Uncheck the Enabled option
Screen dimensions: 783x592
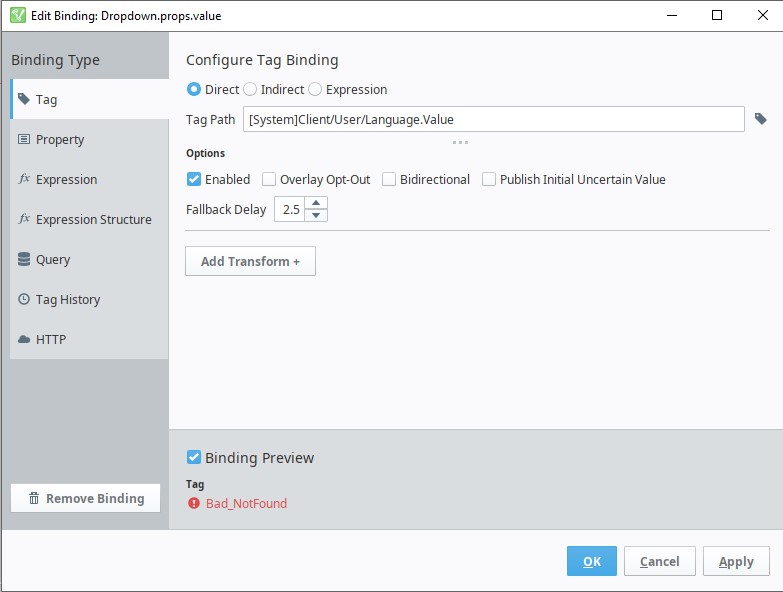(x=194, y=180)
